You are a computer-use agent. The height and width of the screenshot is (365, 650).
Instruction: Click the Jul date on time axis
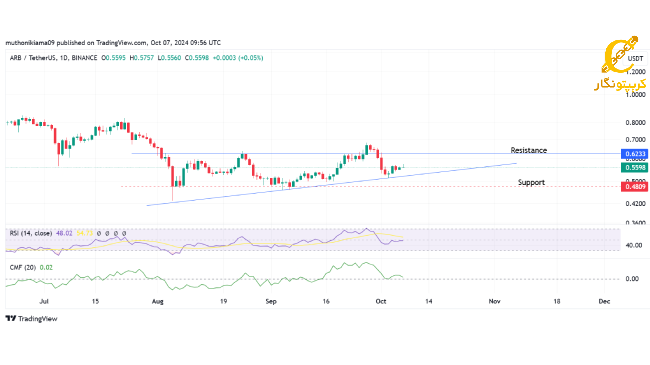(x=44, y=302)
